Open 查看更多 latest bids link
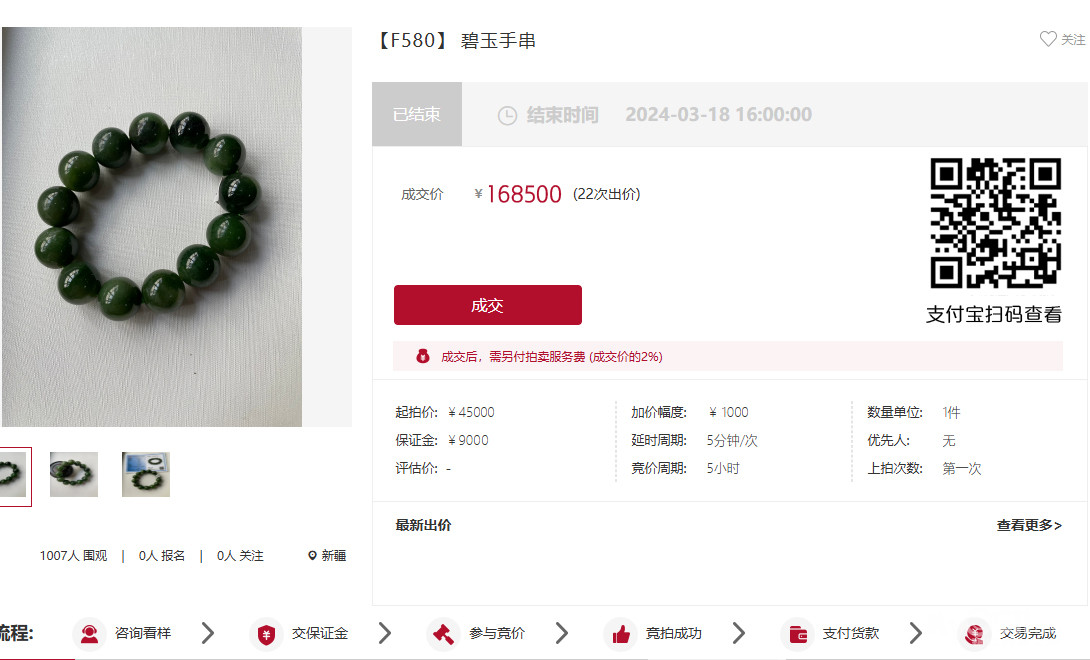This screenshot has height=660, width=1090. pyautogui.click(x=1029, y=525)
